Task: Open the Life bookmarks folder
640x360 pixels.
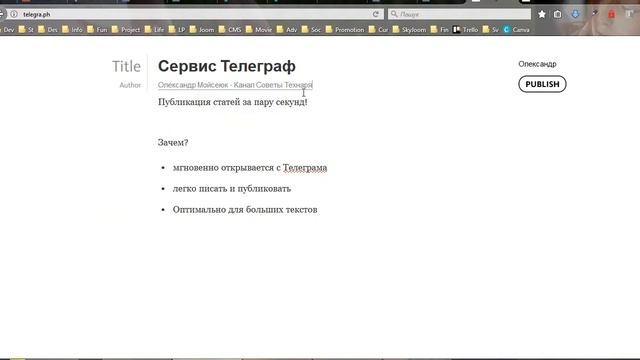Action: (x=154, y=30)
